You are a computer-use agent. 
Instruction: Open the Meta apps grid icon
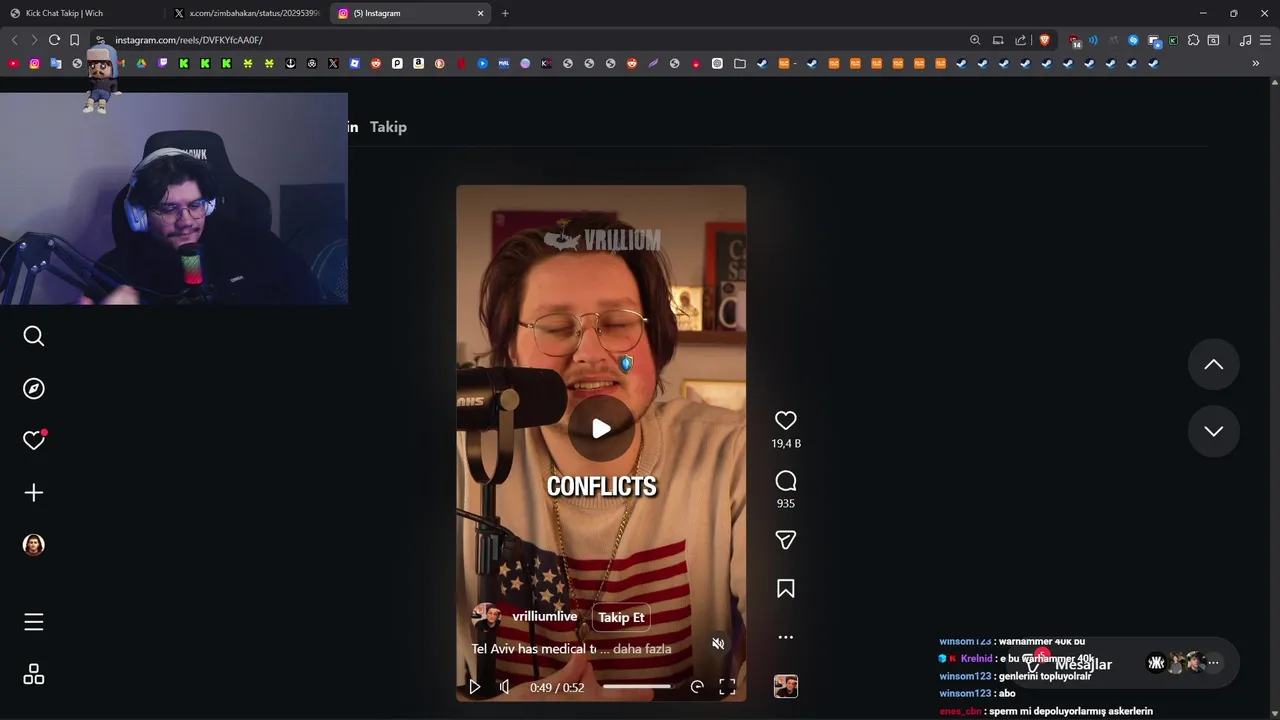click(x=34, y=675)
